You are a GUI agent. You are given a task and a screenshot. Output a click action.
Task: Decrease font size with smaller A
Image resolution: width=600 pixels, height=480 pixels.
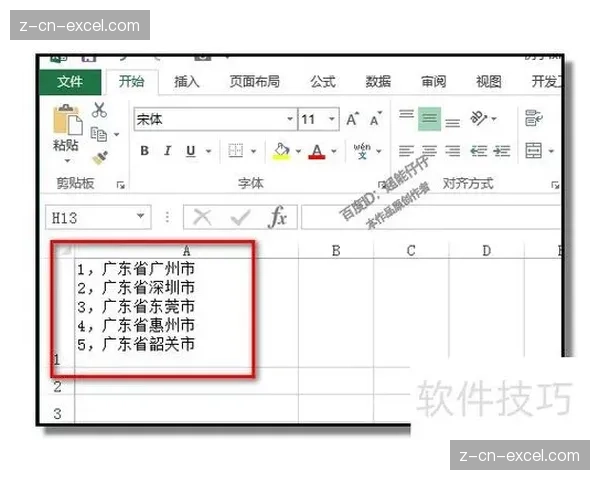tap(376, 119)
